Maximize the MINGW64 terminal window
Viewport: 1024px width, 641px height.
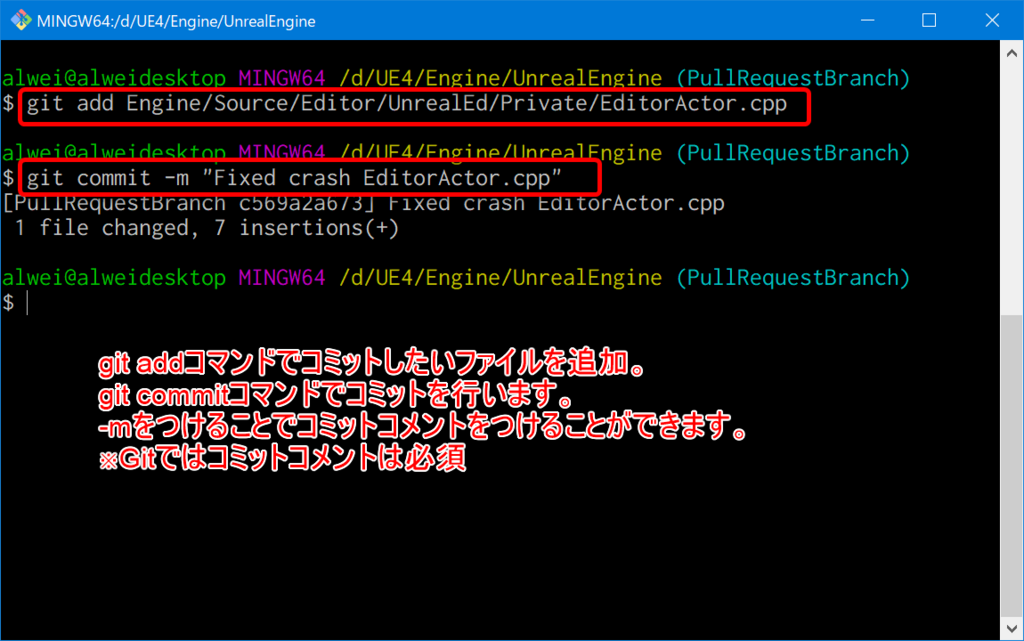pos(929,20)
